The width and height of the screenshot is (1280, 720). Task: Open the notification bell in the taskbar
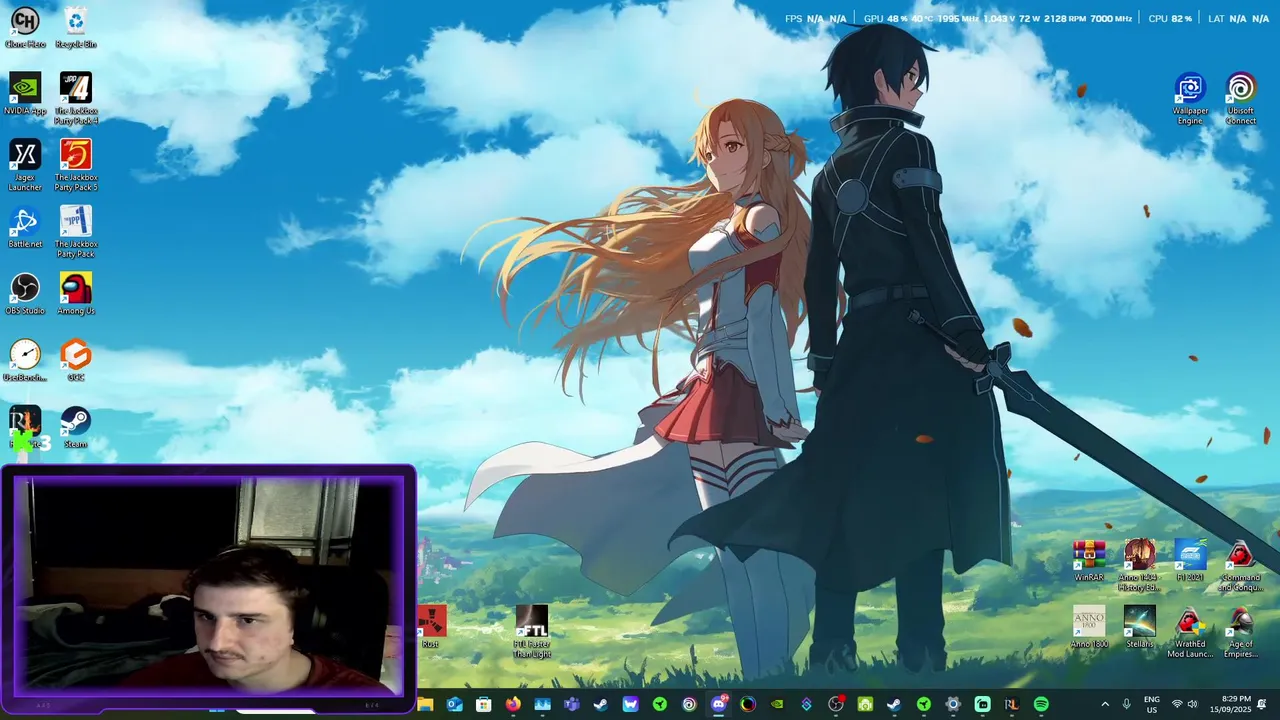(1262, 704)
